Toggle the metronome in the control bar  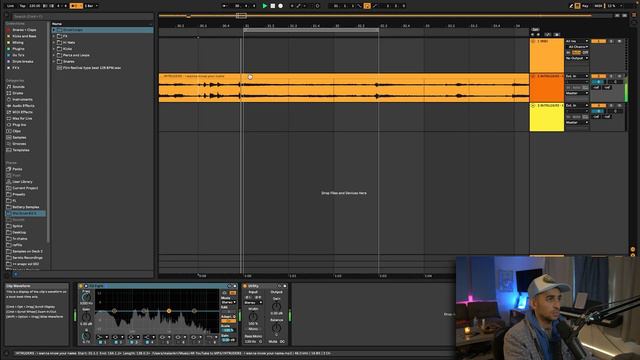[76, 6]
